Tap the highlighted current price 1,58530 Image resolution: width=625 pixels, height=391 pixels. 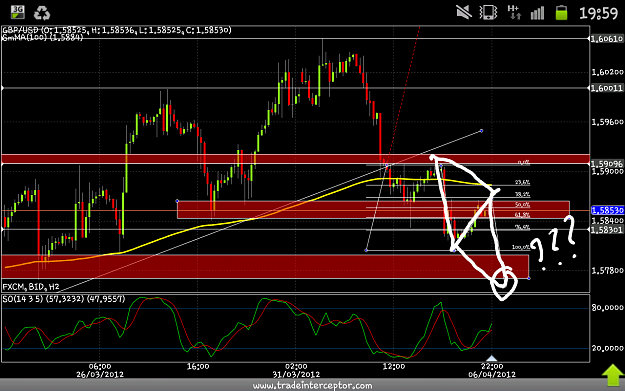click(607, 210)
